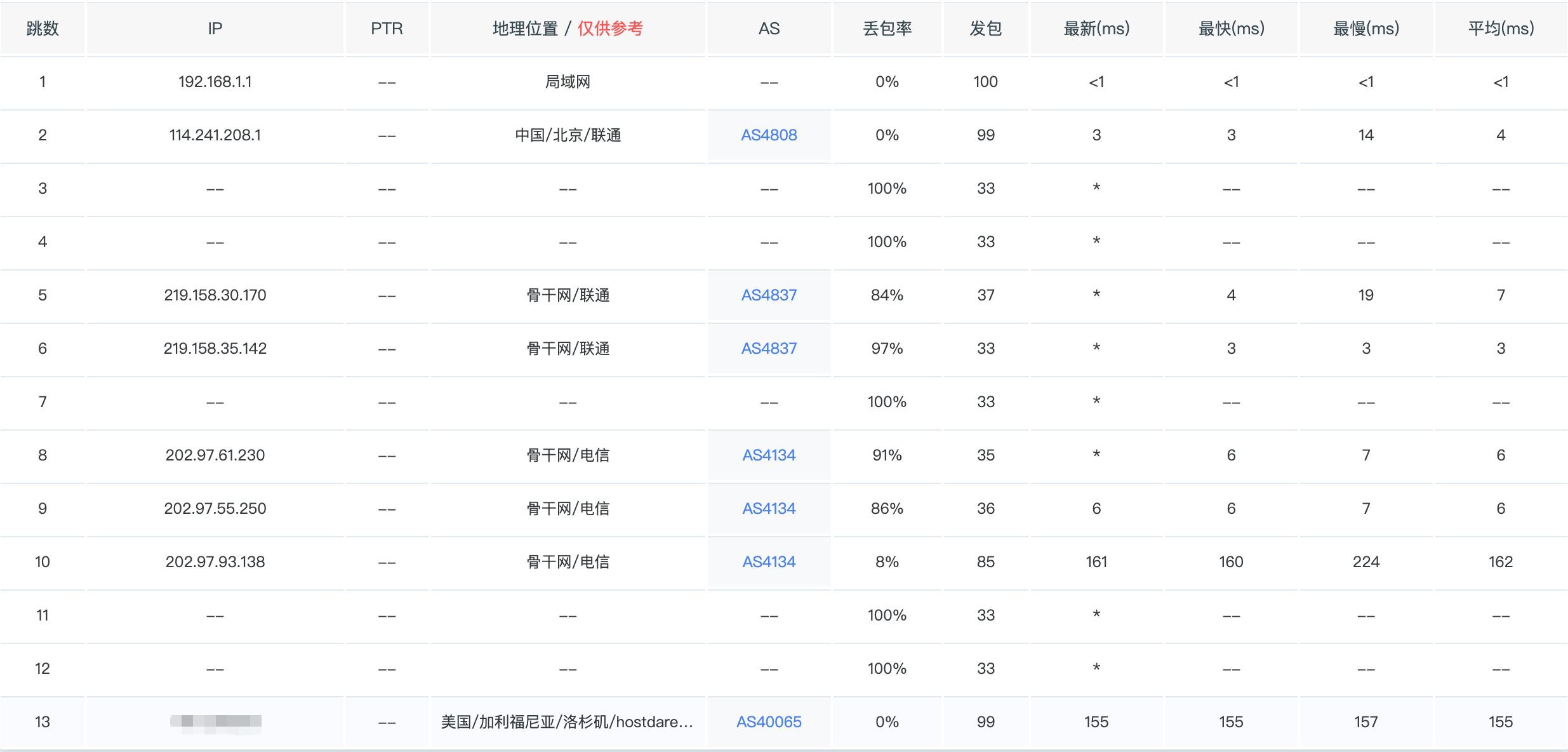Screen dimensions: 1568x752
Task: Click the PTR column header
Action: click(387, 29)
